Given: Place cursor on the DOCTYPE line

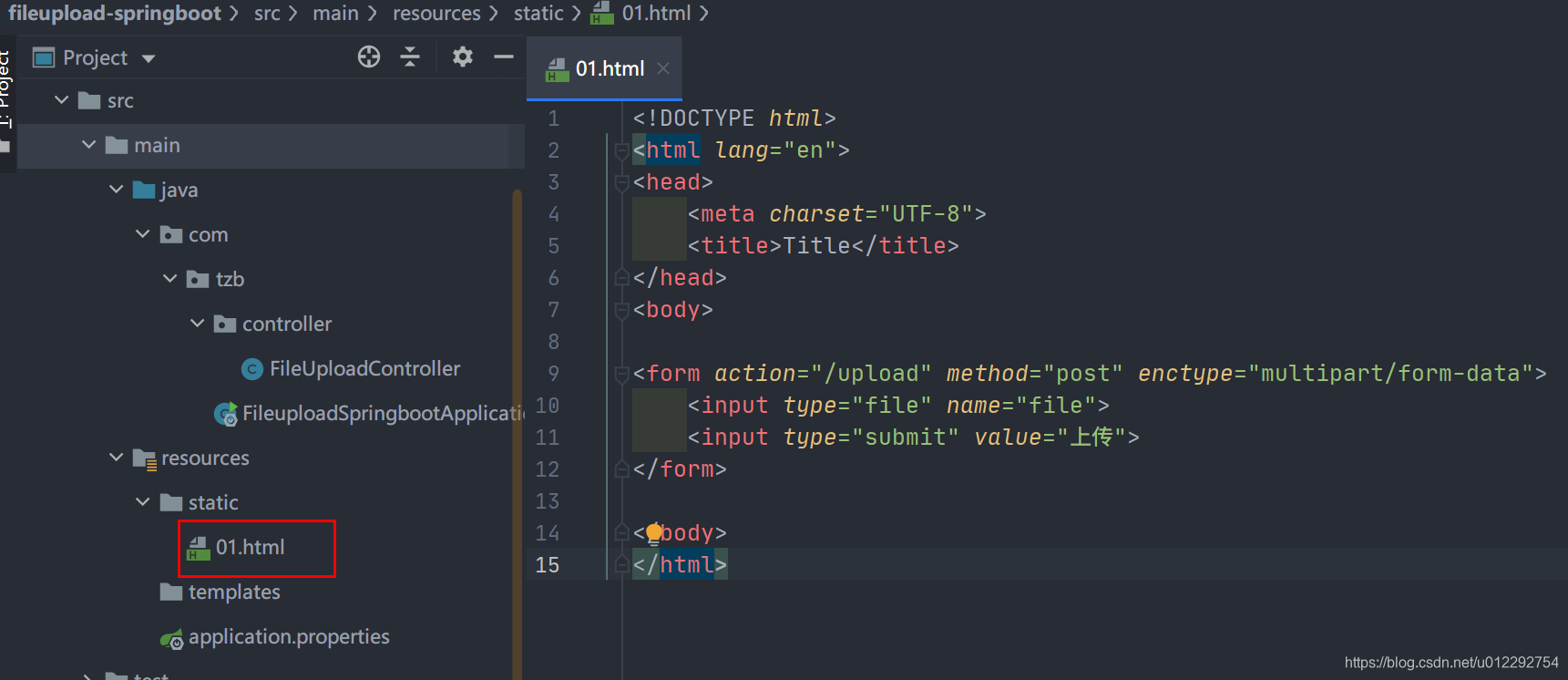Looking at the screenshot, I should (x=733, y=118).
